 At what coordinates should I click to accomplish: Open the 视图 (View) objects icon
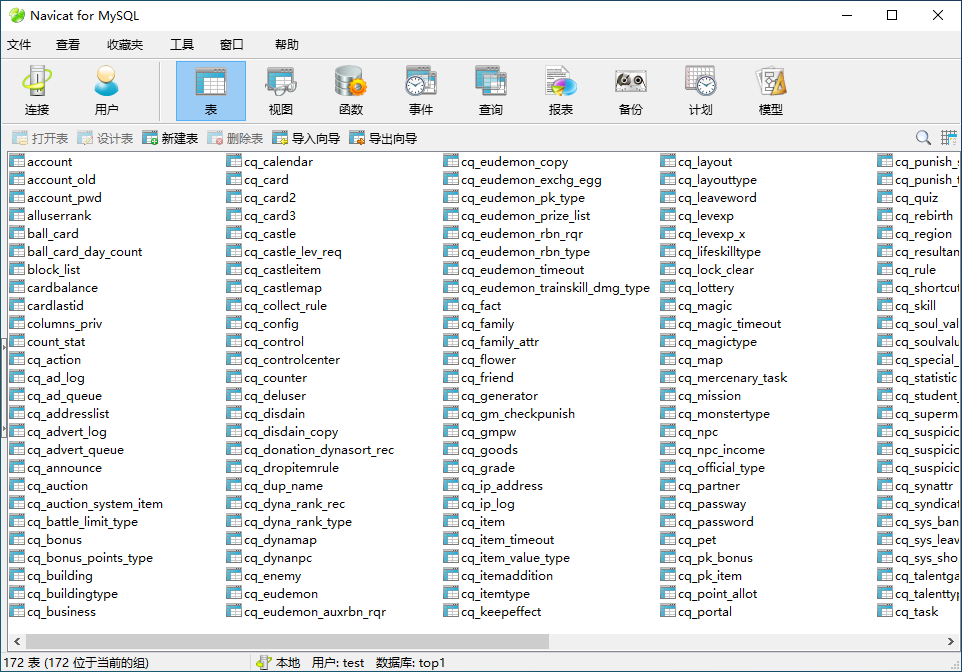pos(280,91)
